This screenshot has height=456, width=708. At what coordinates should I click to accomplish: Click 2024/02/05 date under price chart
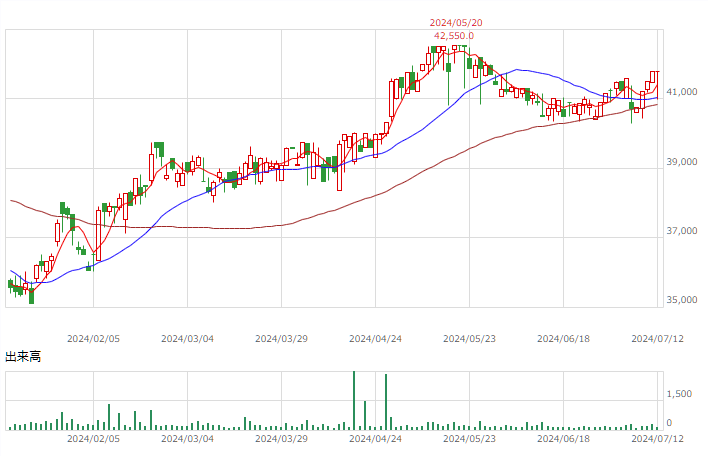pos(93,339)
